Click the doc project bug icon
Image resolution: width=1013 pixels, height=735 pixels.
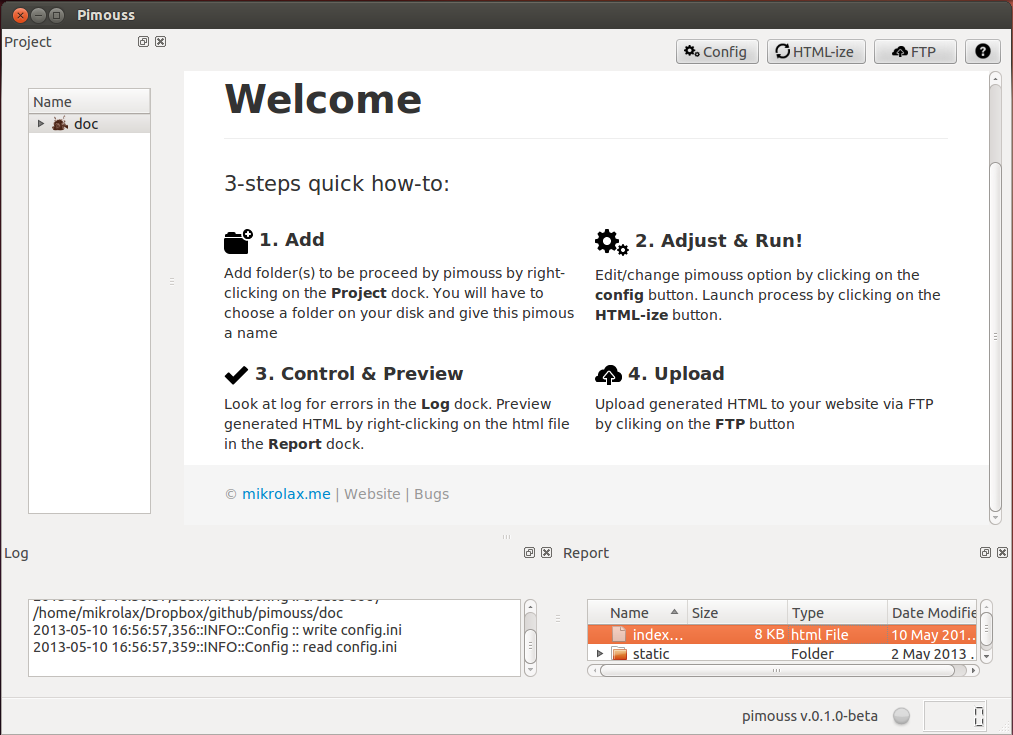tap(60, 124)
